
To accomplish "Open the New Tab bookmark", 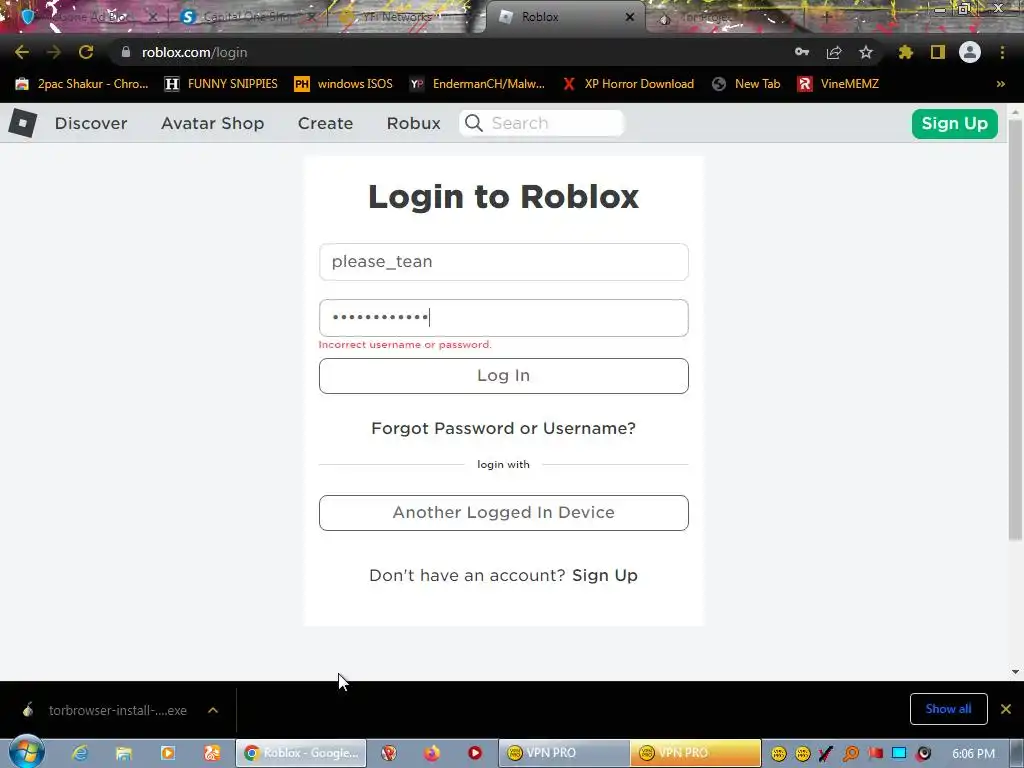I will [x=746, y=84].
